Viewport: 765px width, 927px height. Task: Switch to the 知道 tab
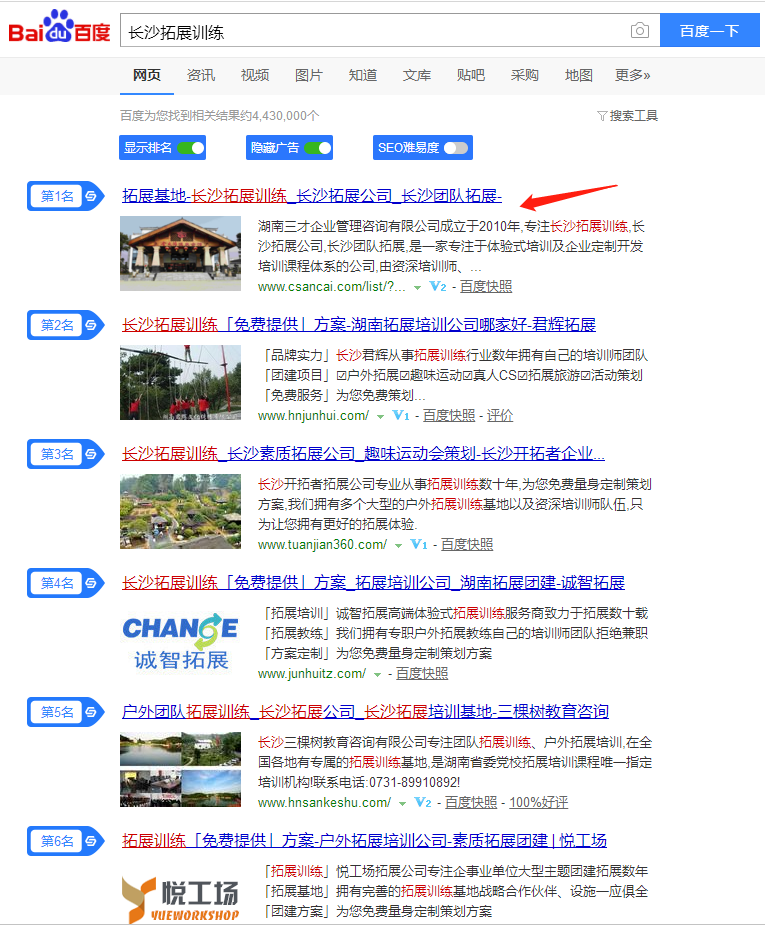[x=363, y=75]
